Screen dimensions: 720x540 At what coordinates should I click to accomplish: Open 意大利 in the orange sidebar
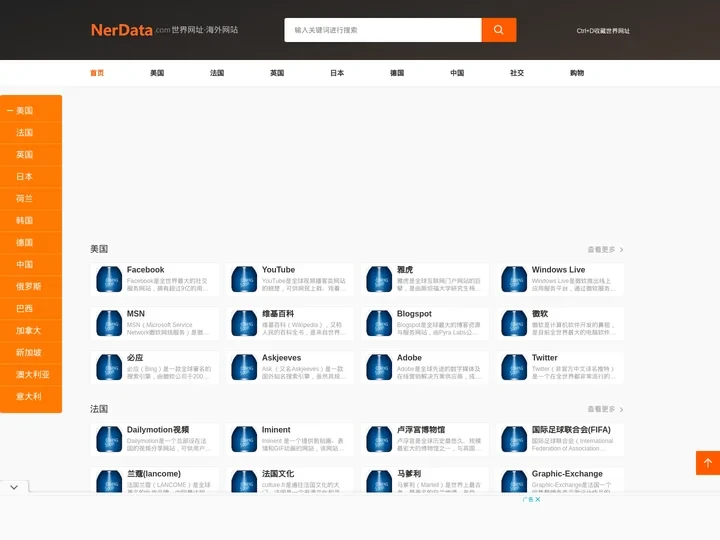pos(31,396)
